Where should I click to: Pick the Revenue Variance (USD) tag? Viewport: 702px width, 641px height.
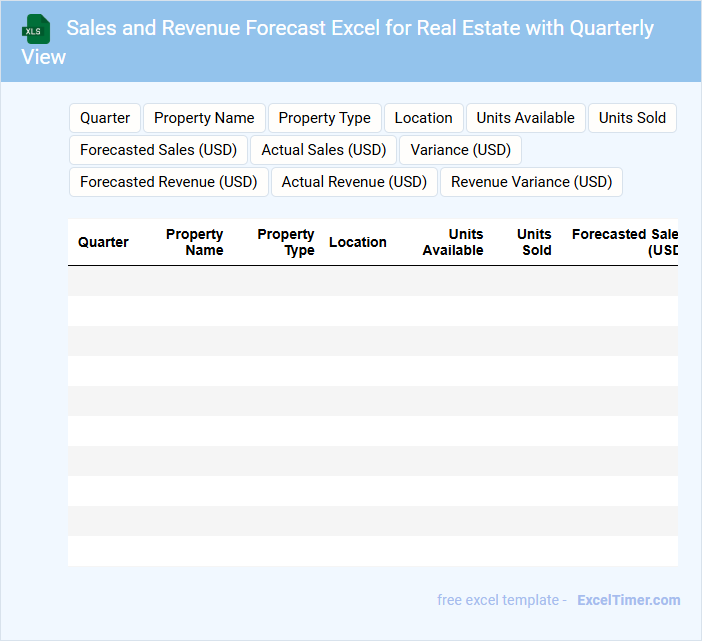click(x=531, y=182)
